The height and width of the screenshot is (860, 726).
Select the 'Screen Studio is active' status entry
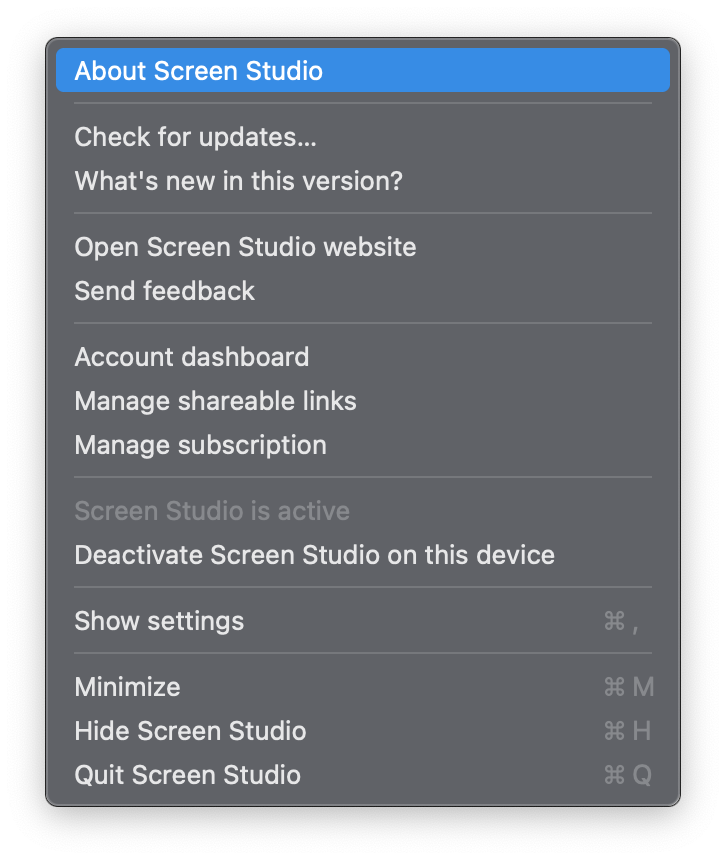coord(212,511)
